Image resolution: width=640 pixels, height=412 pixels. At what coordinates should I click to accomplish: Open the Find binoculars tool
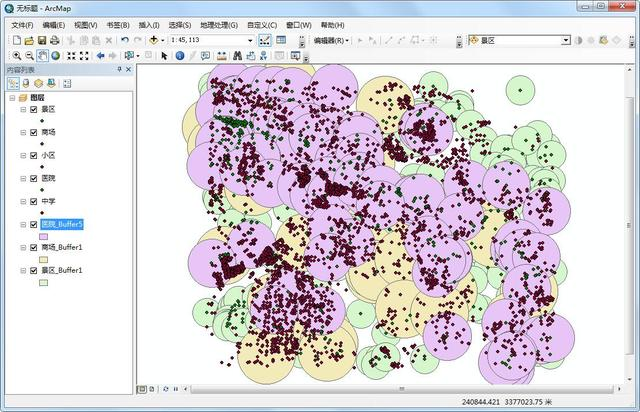point(238,56)
